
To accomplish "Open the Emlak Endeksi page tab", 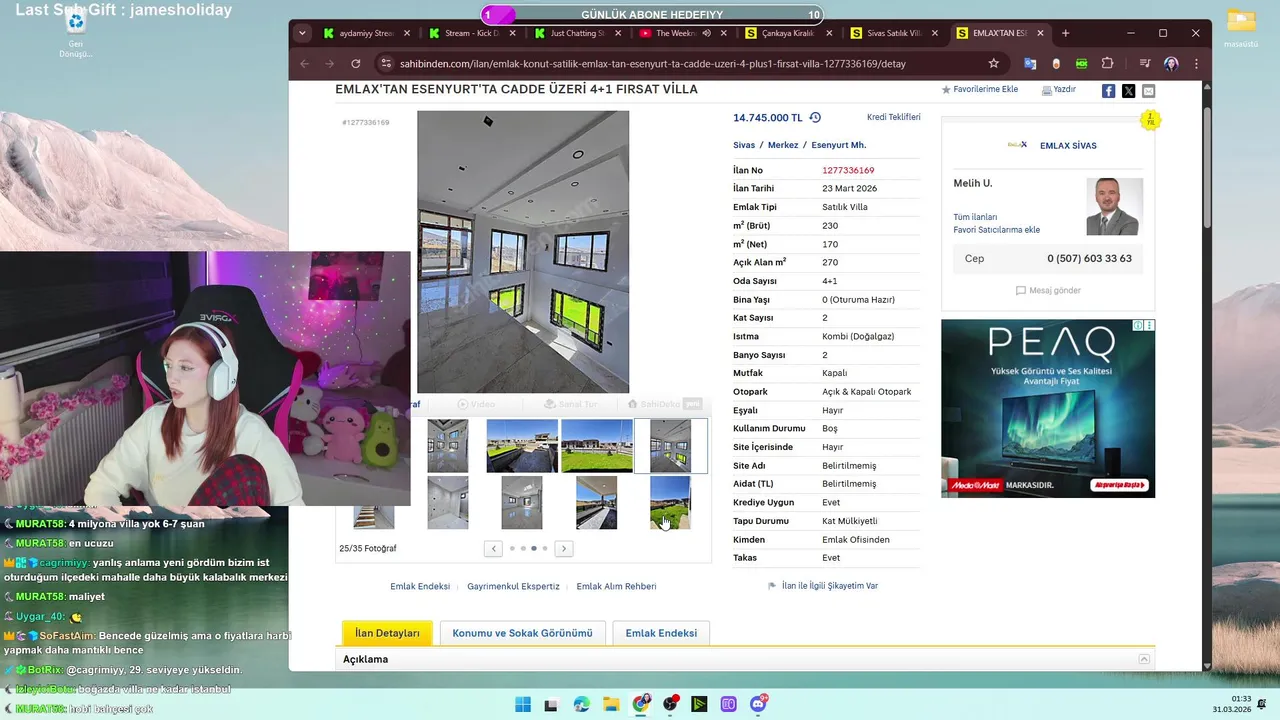I will point(661,633).
